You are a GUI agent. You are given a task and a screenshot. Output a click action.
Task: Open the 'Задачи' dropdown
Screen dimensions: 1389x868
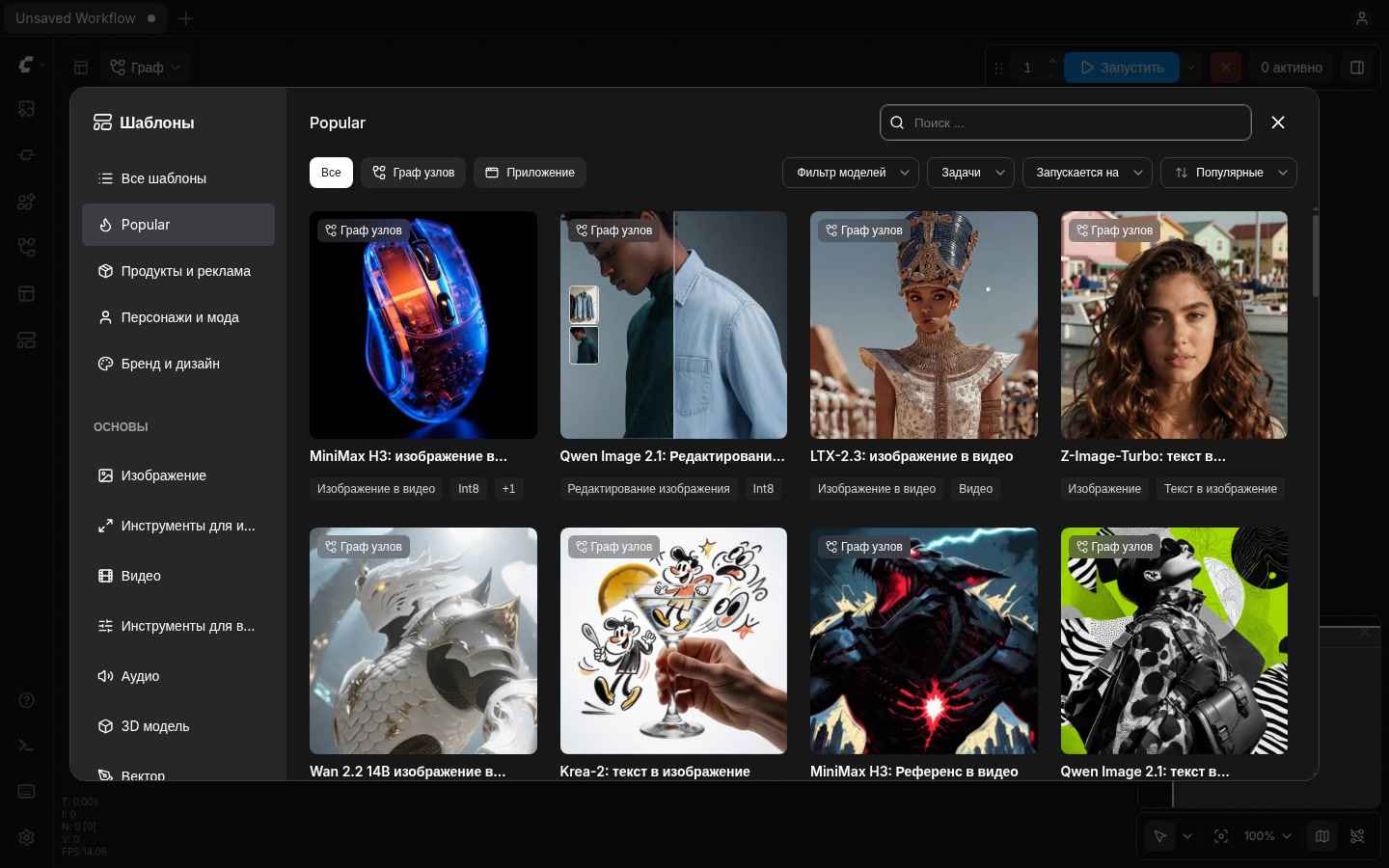pyautogui.click(x=970, y=173)
